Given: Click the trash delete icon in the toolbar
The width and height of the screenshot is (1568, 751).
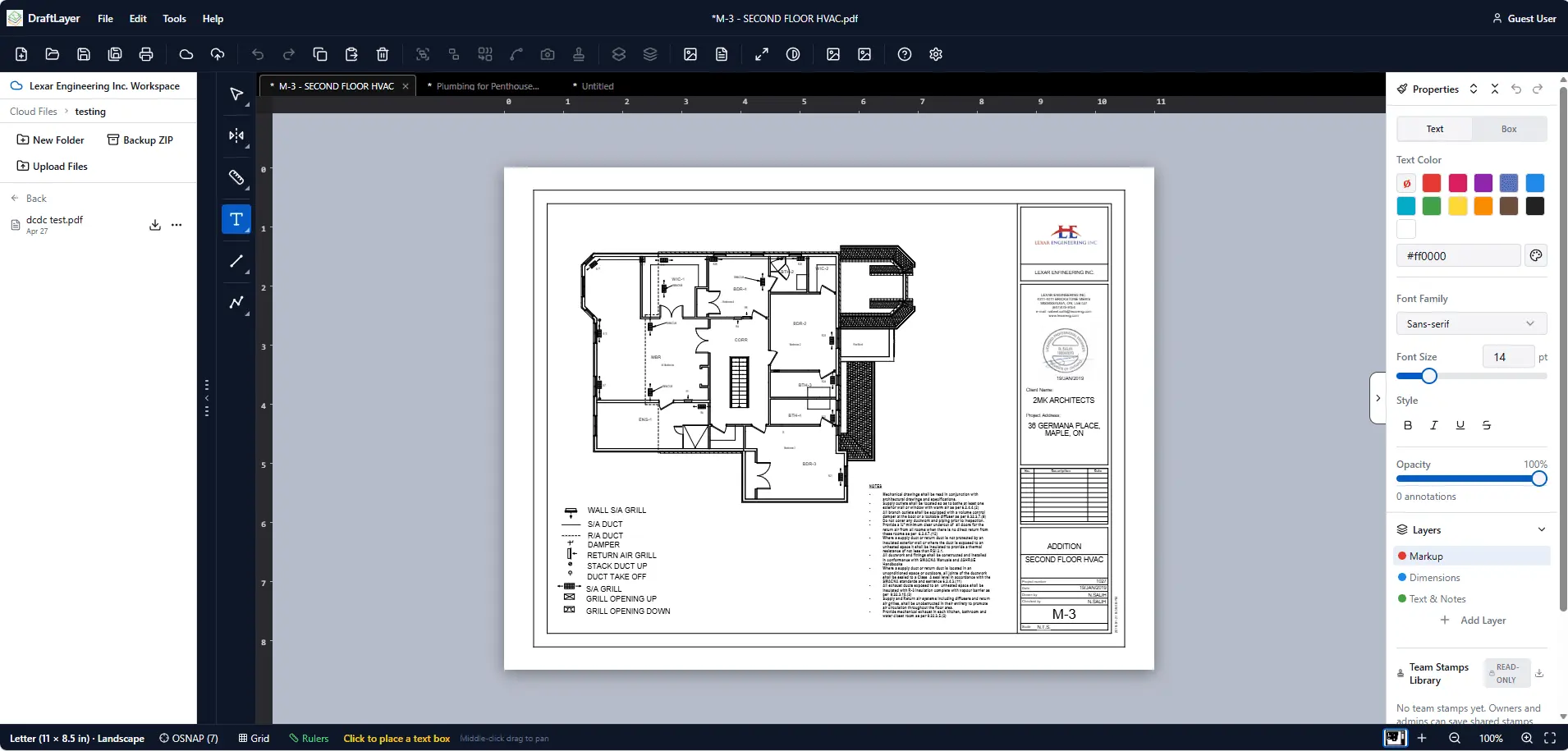Looking at the screenshot, I should (x=383, y=54).
